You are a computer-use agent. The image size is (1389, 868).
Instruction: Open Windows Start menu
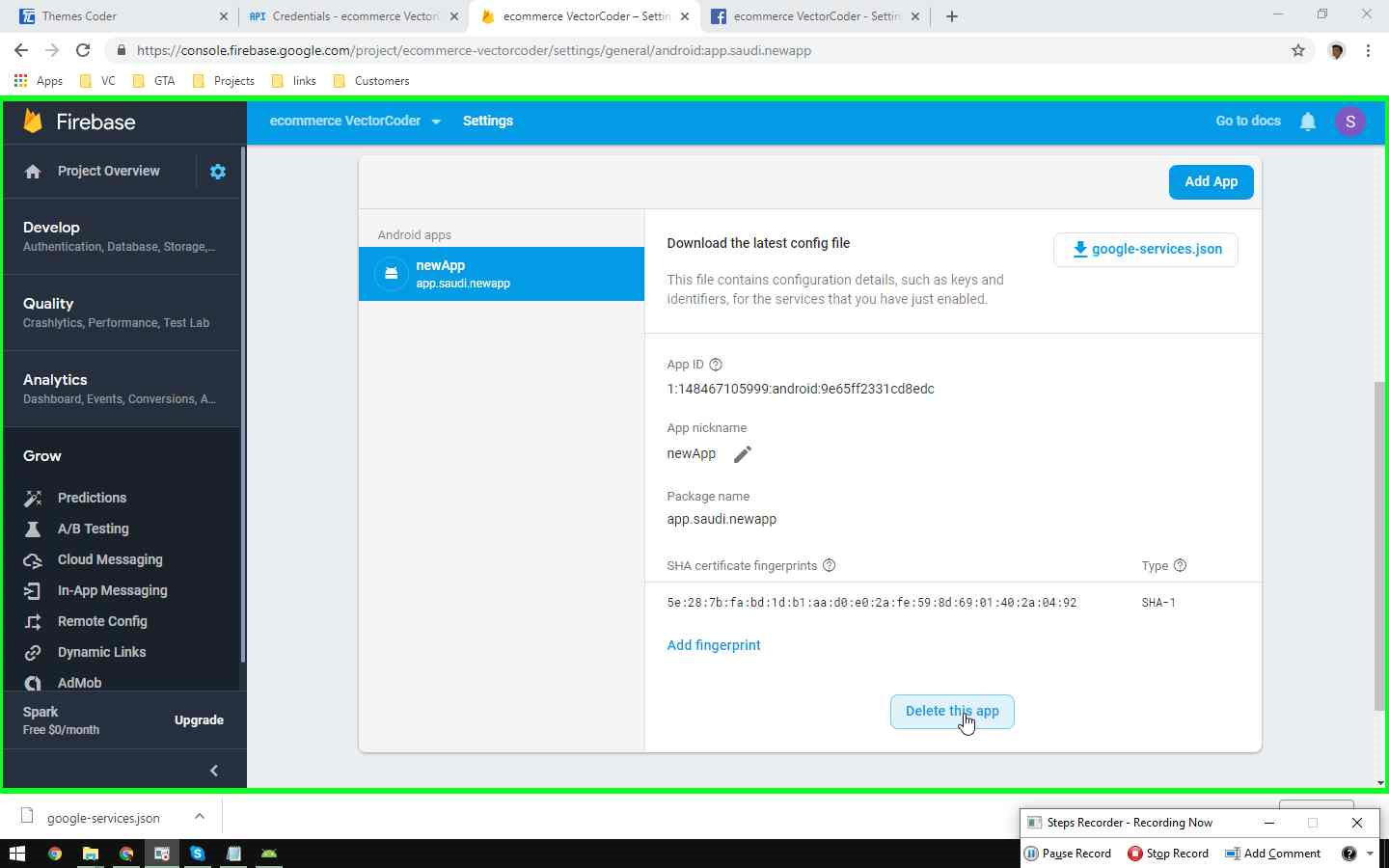click(x=16, y=854)
